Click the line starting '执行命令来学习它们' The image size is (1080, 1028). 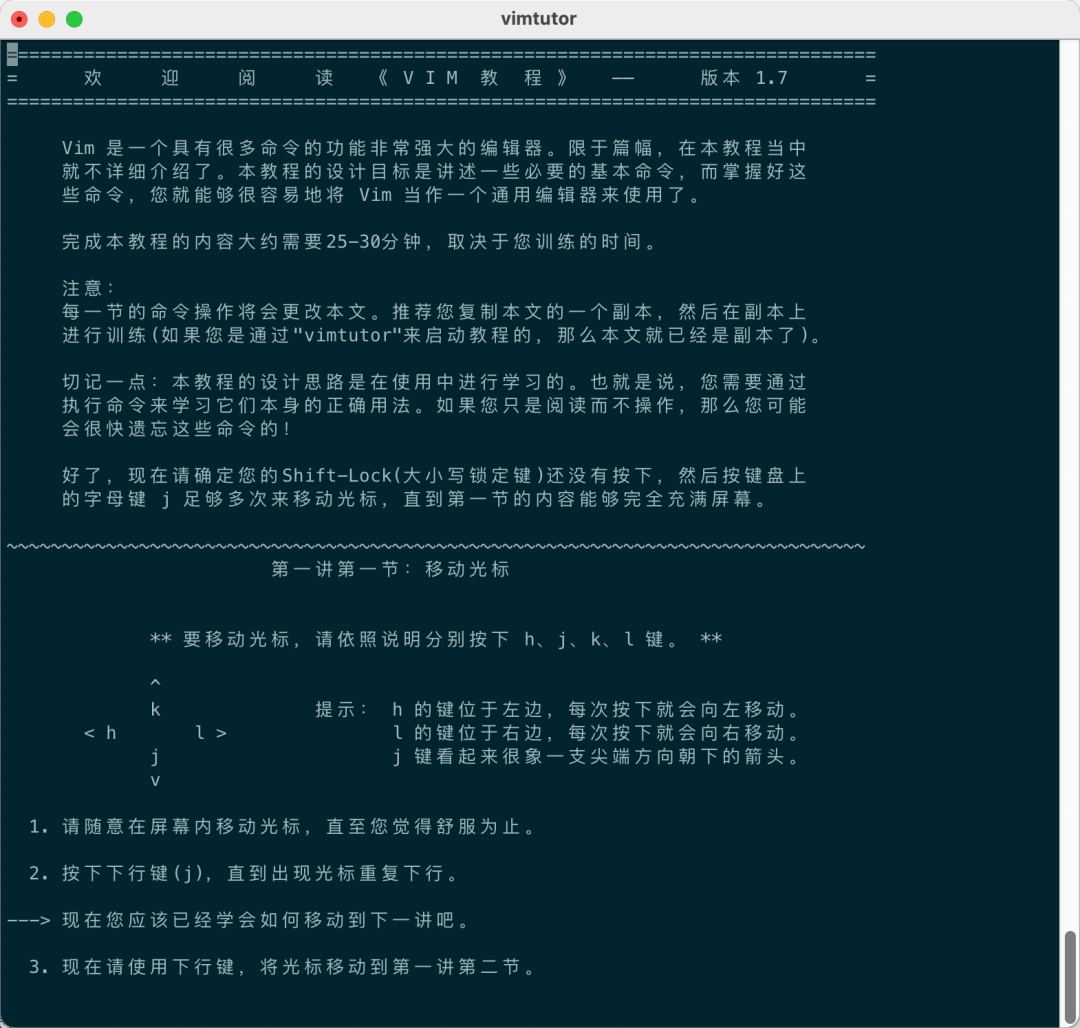[x=434, y=406]
